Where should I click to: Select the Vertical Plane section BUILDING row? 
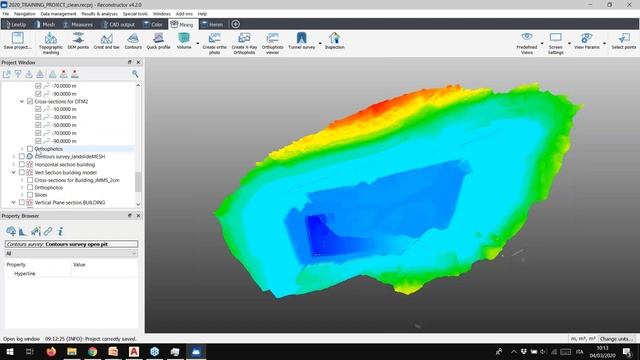click(x=69, y=202)
